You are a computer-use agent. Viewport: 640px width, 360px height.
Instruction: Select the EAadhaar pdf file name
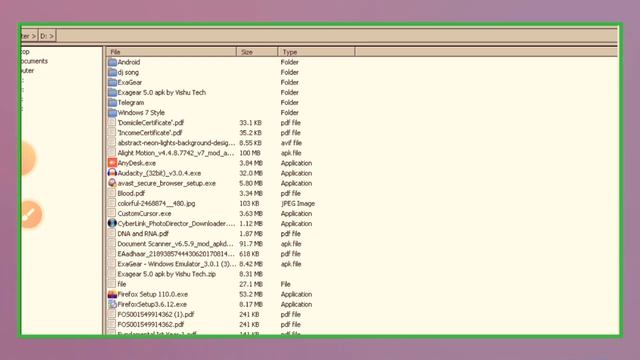pyautogui.click(x=176, y=254)
